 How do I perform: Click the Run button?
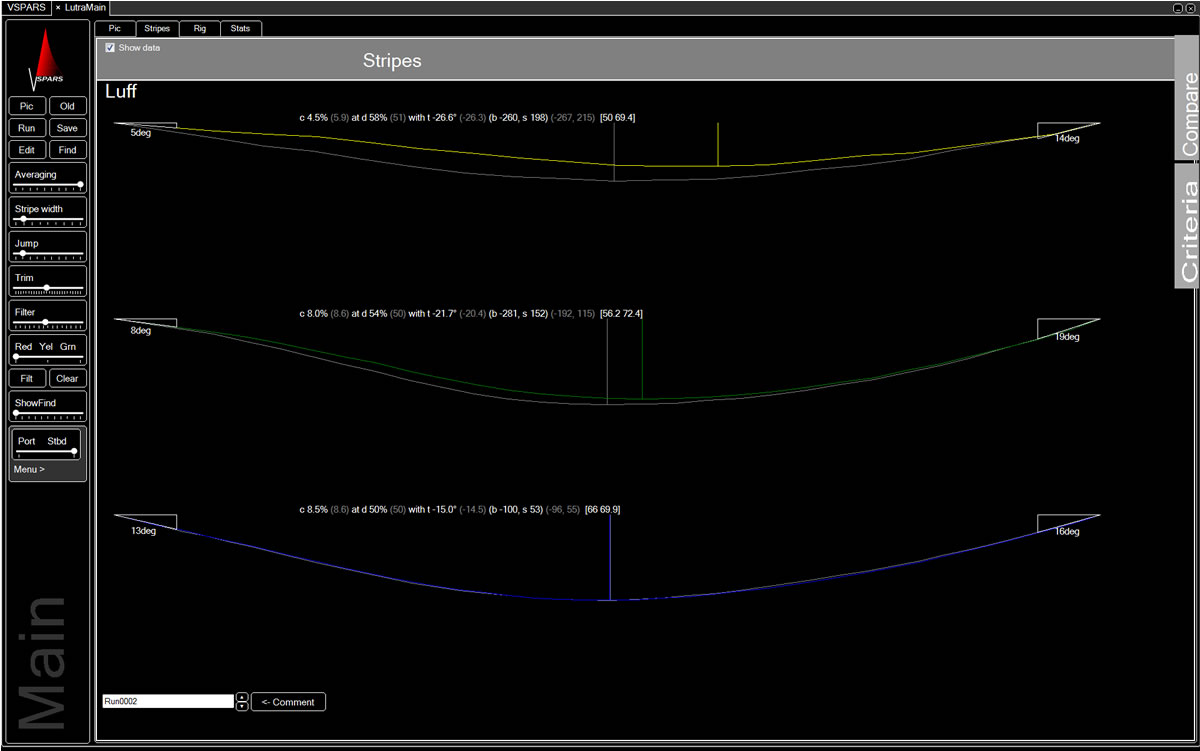coord(27,128)
